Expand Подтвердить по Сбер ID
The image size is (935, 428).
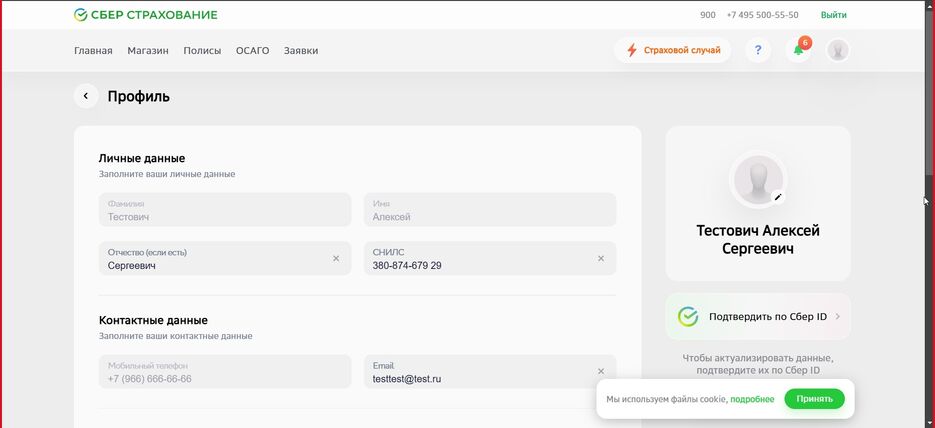[758, 317]
